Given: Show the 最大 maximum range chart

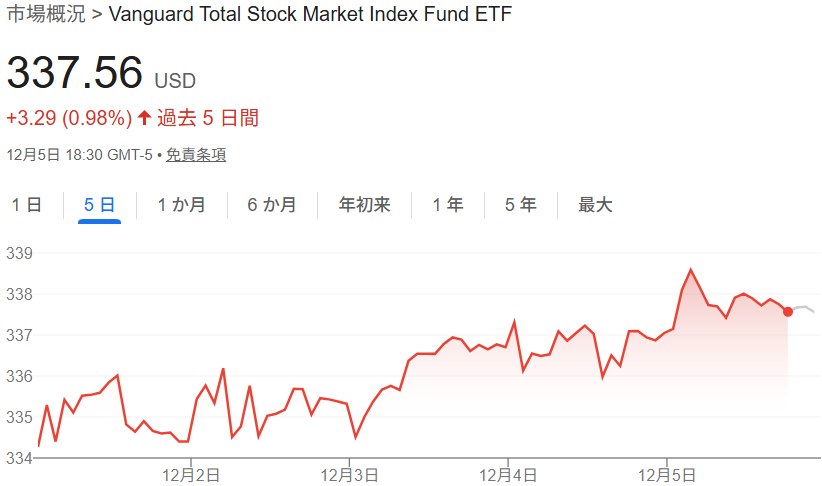Looking at the screenshot, I should click(x=595, y=205).
